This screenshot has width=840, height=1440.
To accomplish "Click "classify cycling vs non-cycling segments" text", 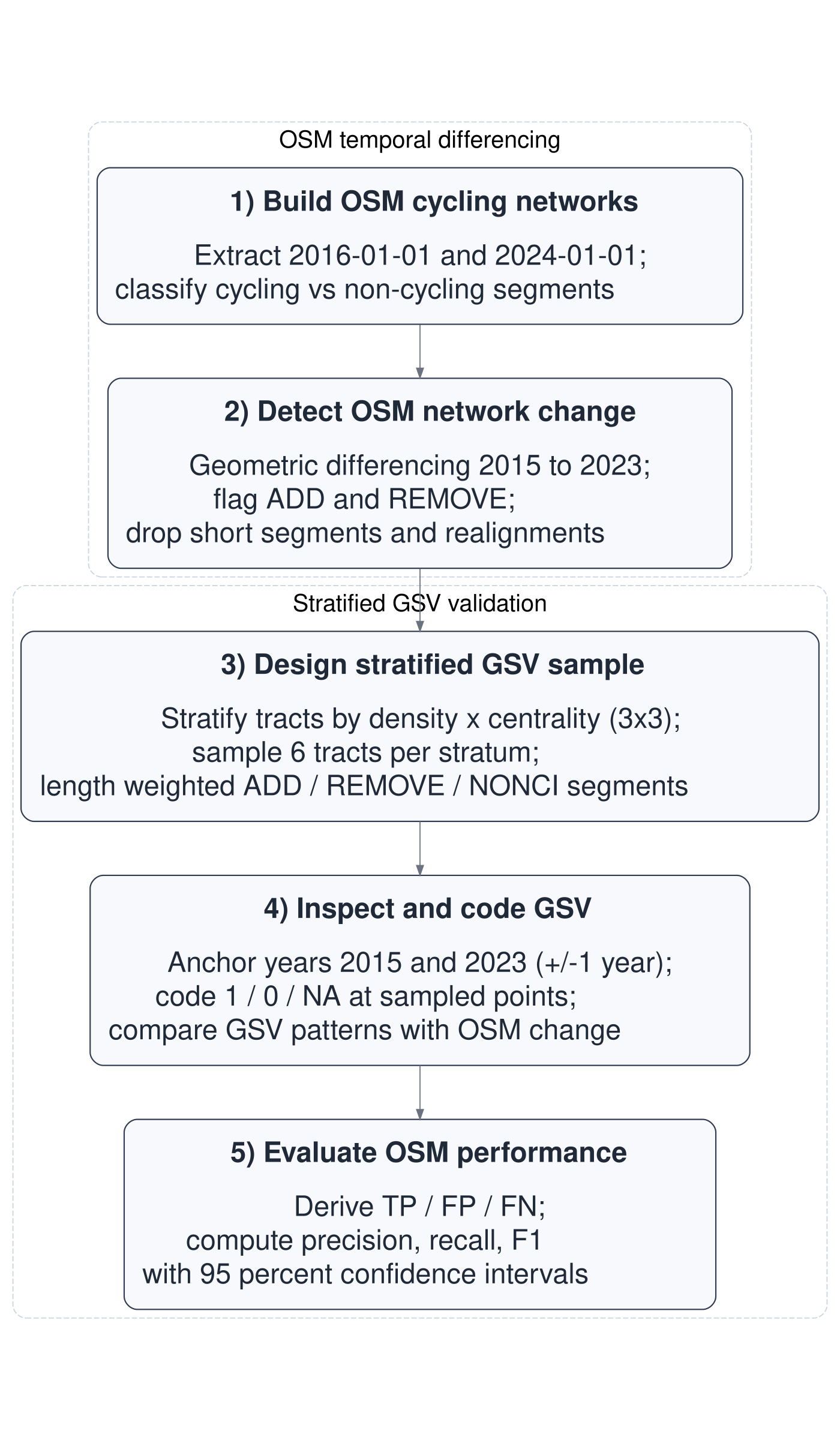I will click(x=364, y=289).
